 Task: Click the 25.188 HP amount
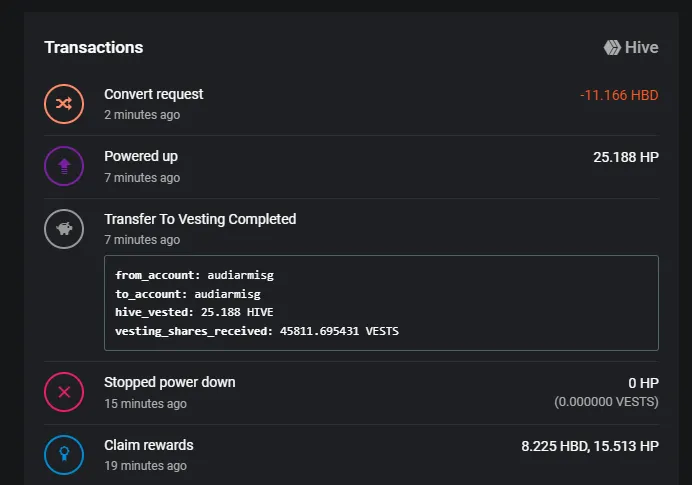coord(626,157)
